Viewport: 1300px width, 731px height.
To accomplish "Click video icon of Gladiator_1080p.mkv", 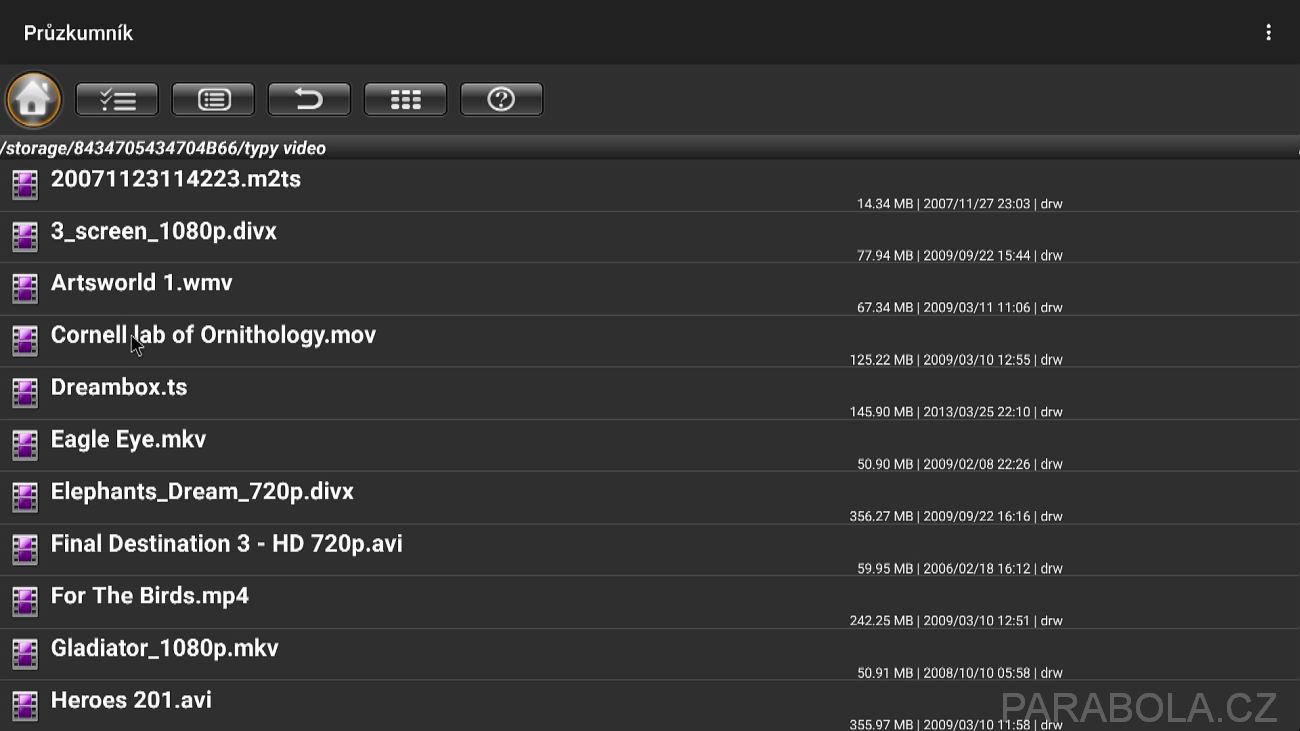I will point(25,653).
